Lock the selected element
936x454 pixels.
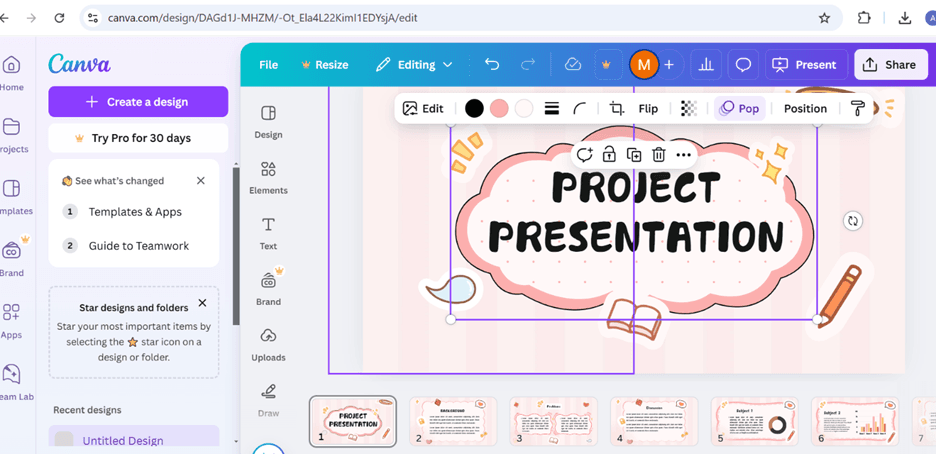point(608,155)
